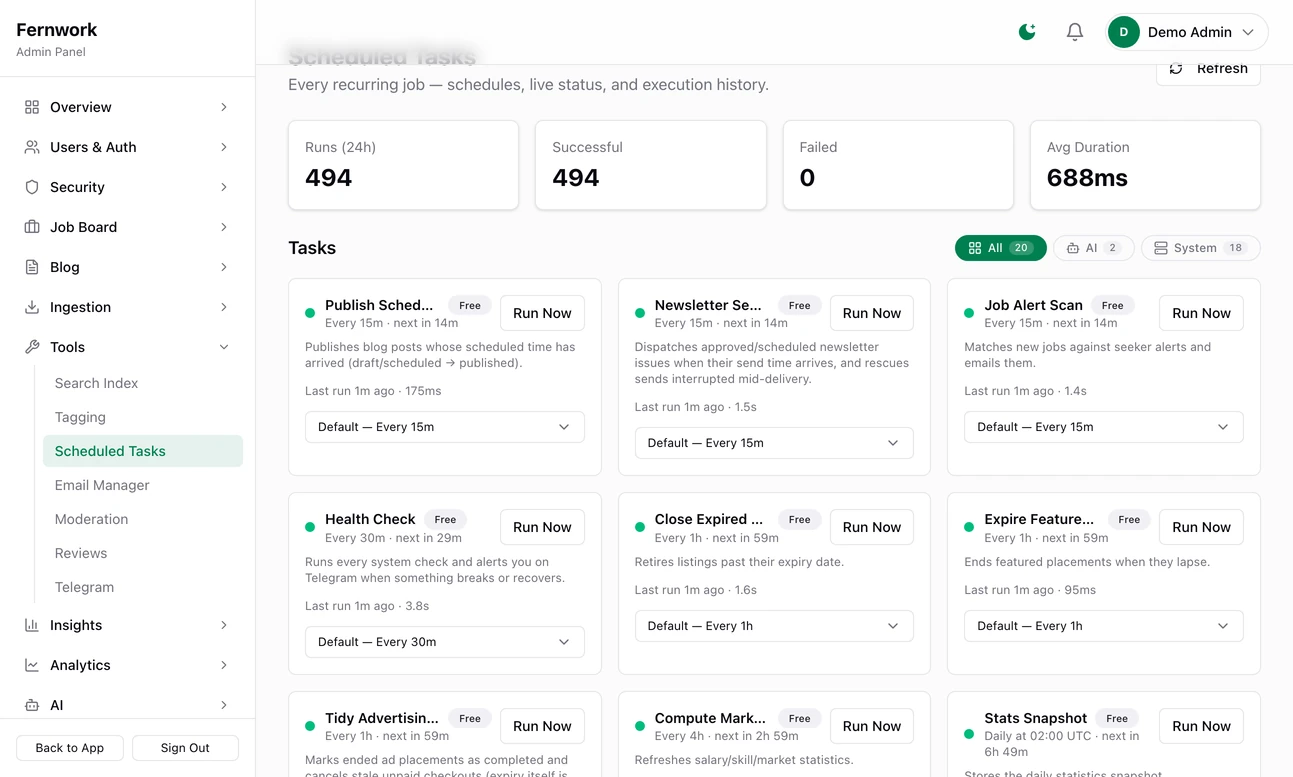Image resolution: width=1293 pixels, height=777 pixels.
Task: Click the Demo Admin avatar circle
Action: 1124,32
